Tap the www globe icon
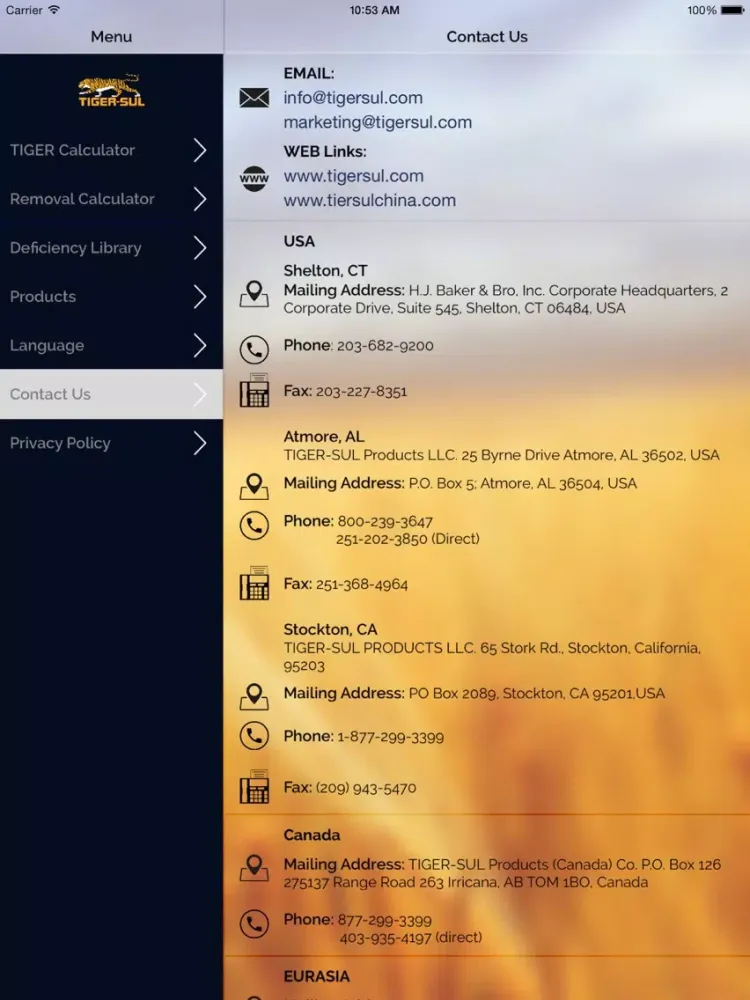750x1000 pixels. pyautogui.click(x=254, y=178)
